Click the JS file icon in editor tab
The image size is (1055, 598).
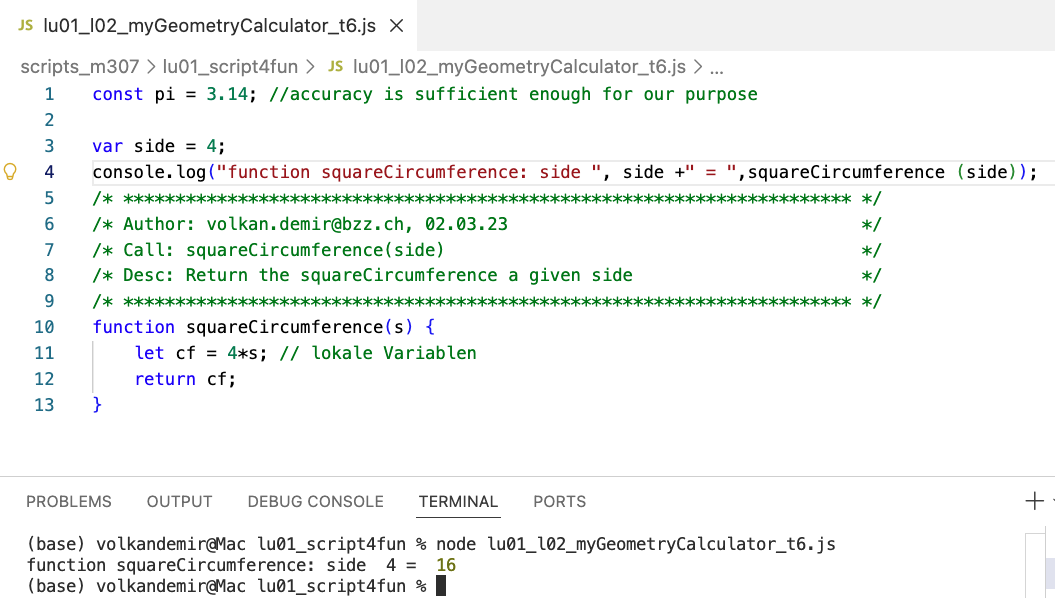(25, 26)
